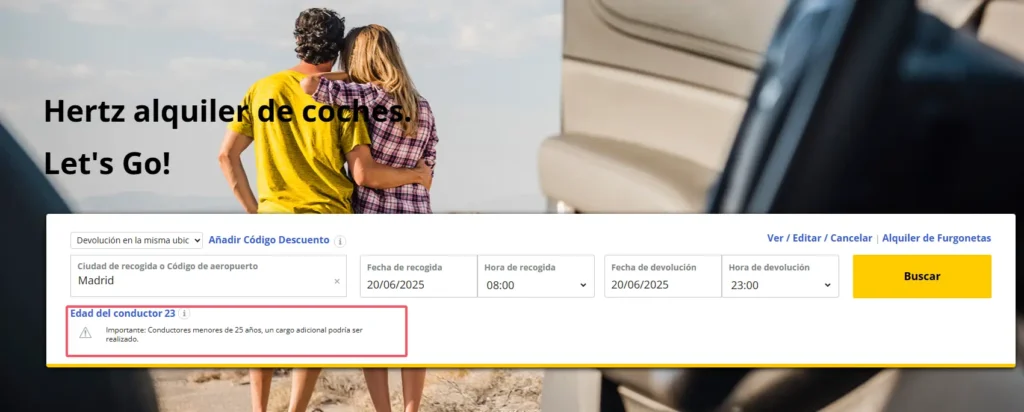Click the Importante: Conductores menores de 25 años text

(x=234, y=334)
